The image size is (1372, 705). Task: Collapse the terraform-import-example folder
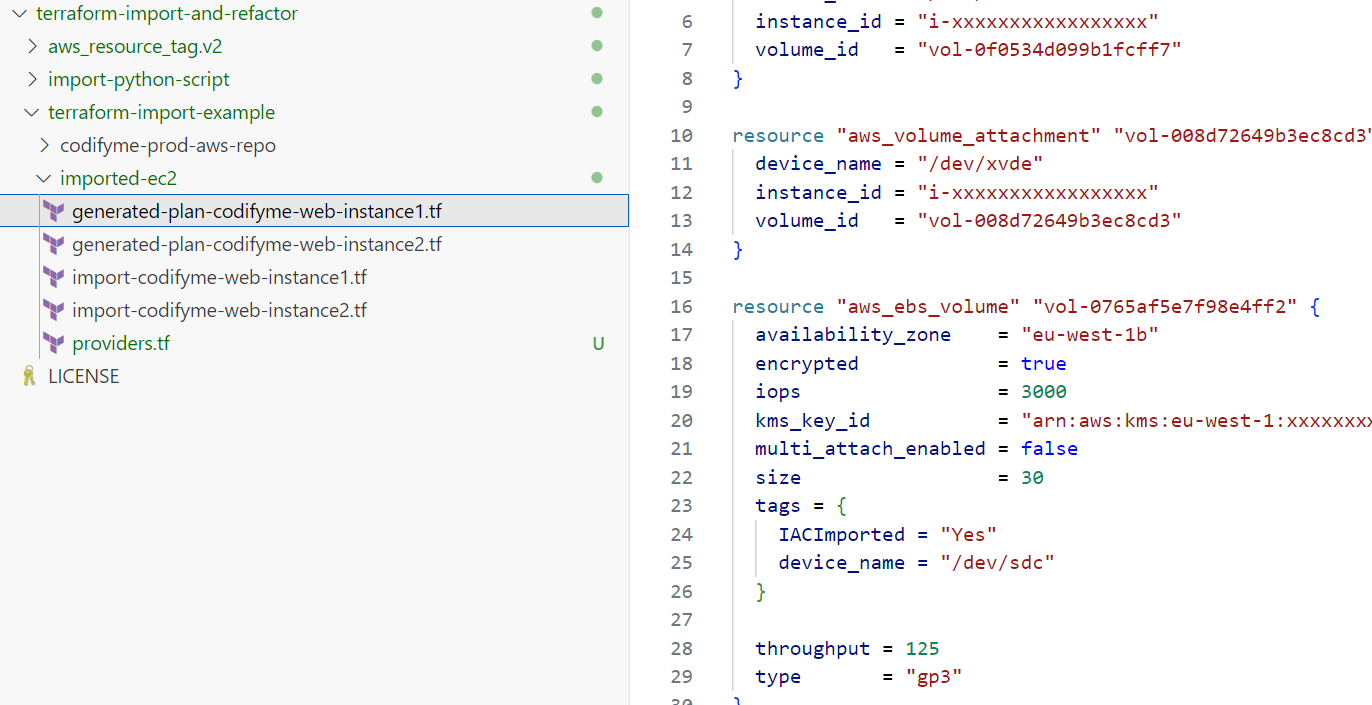[x=32, y=112]
